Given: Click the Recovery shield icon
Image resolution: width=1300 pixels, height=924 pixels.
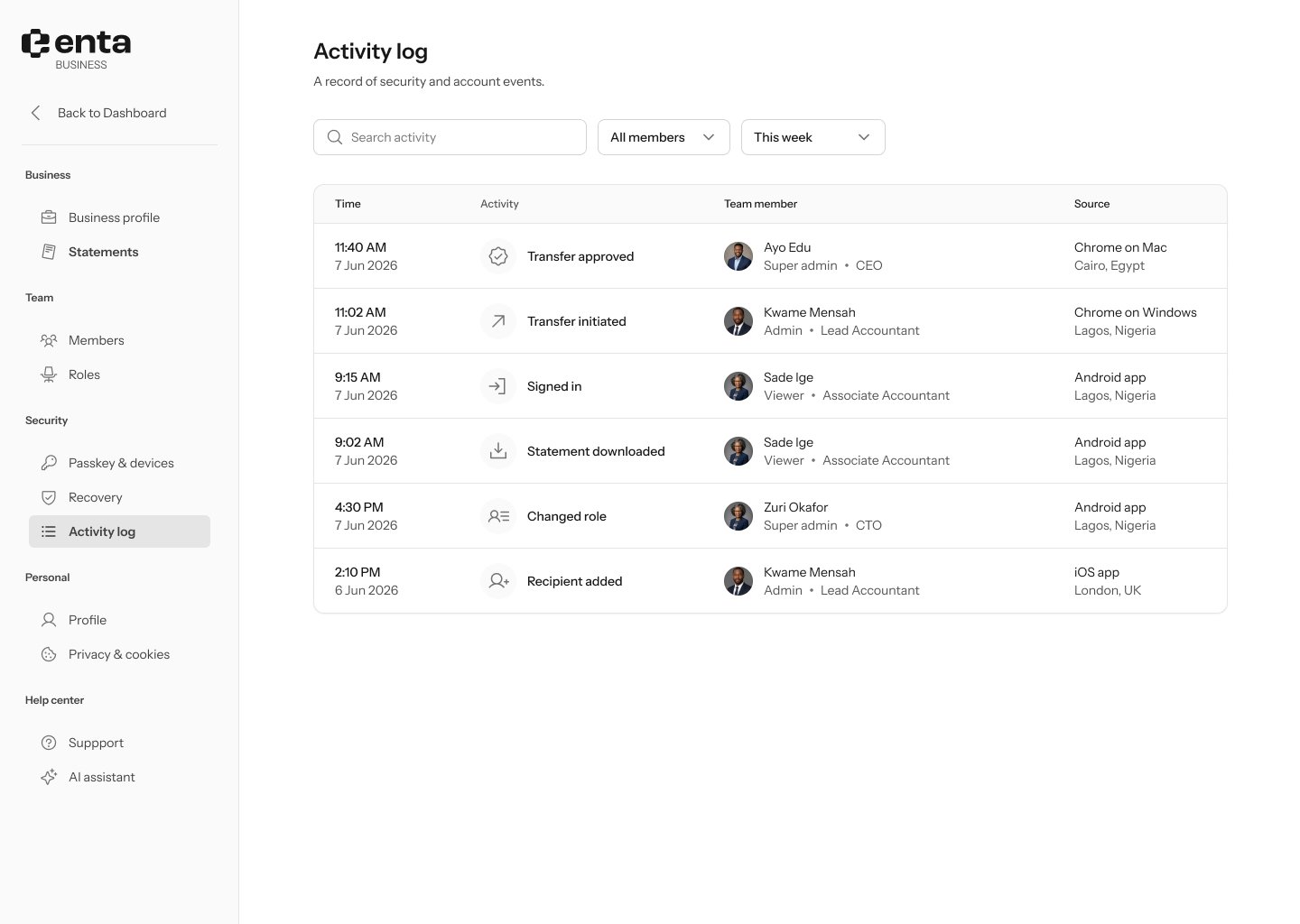Looking at the screenshot, I should (x=49, y=497).
